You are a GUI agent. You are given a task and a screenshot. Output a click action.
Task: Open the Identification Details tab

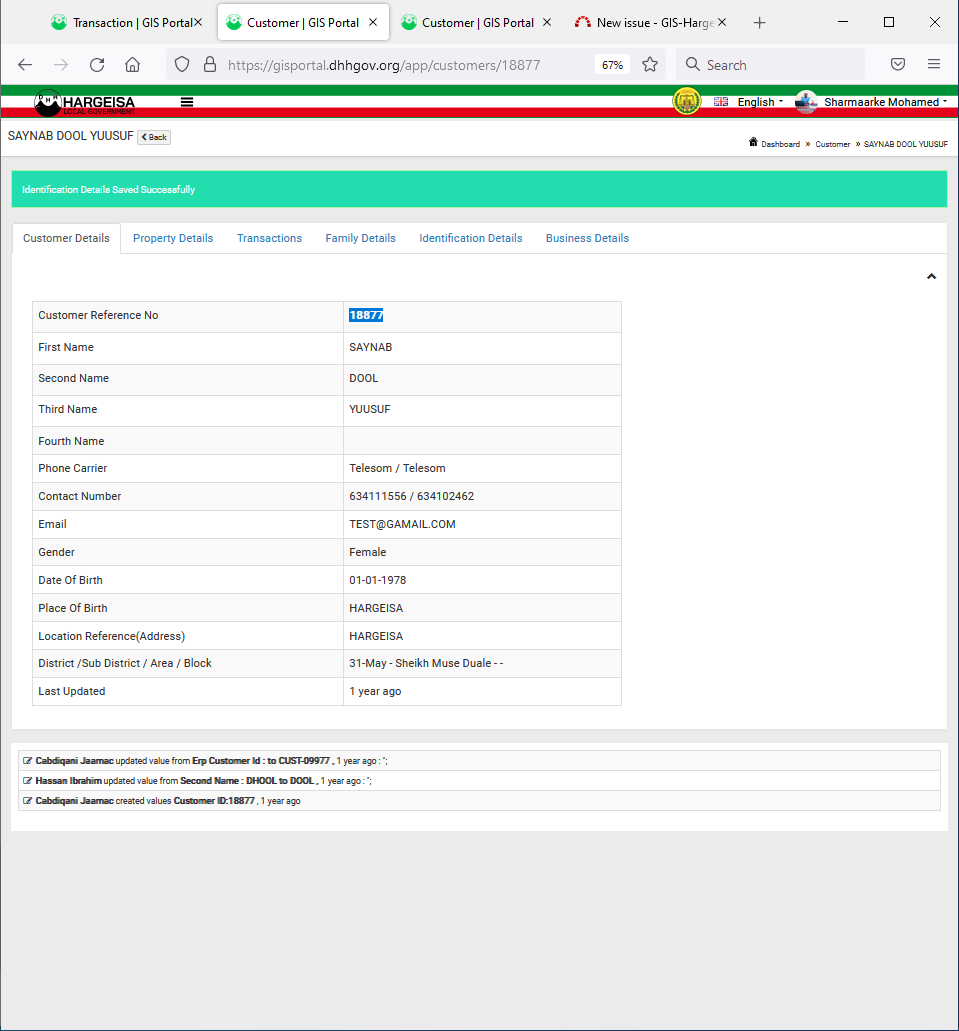coord(471,238)
